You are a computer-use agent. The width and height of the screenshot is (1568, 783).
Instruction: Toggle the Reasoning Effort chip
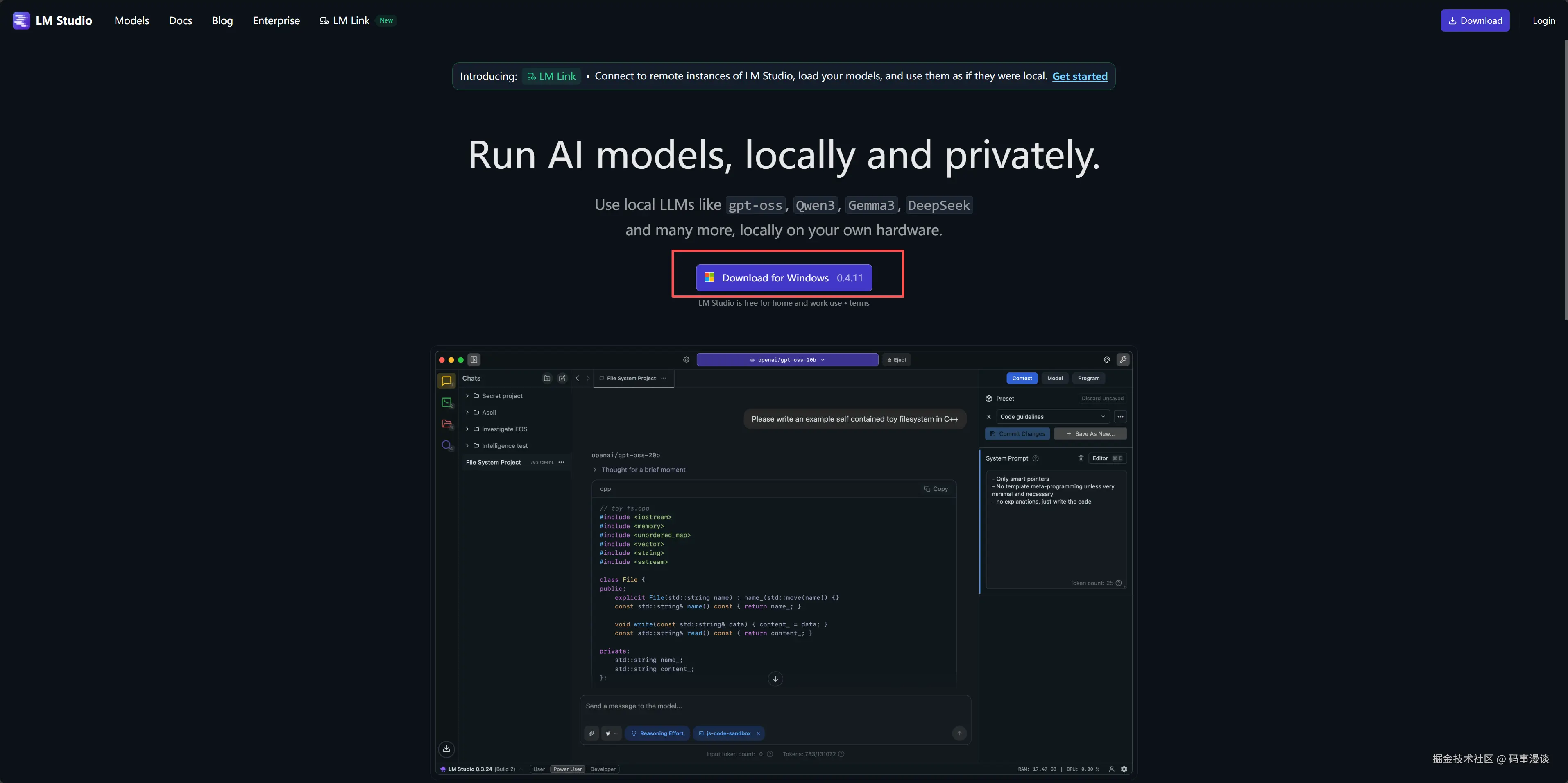point(657,733)
